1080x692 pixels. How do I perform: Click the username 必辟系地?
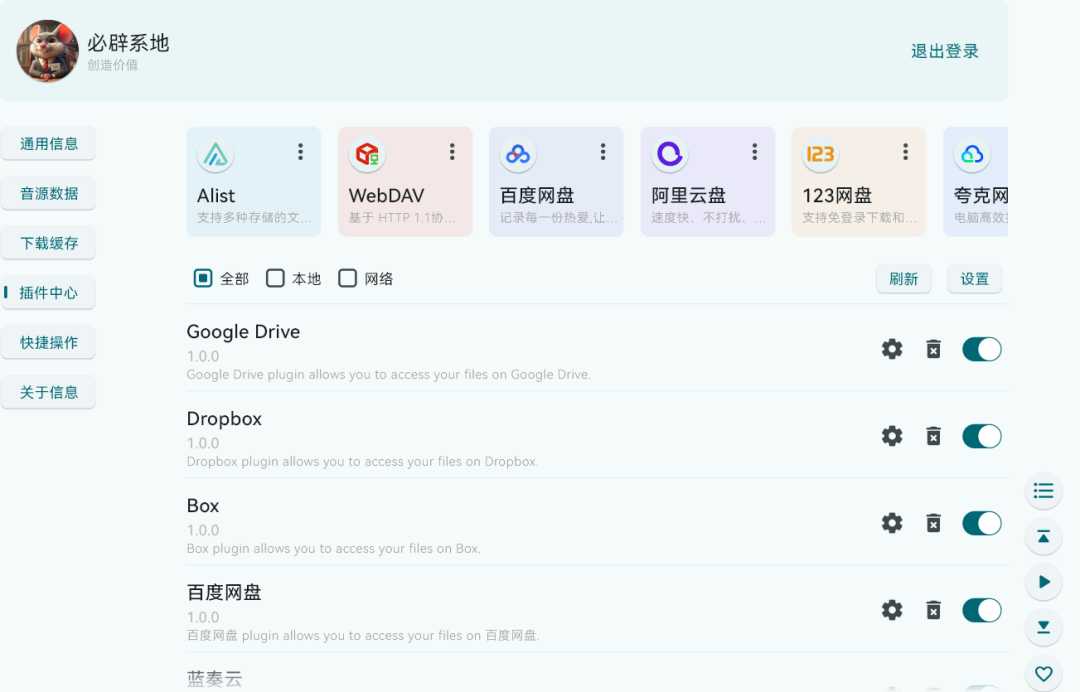pyautogui.click(x=128, y=43)
